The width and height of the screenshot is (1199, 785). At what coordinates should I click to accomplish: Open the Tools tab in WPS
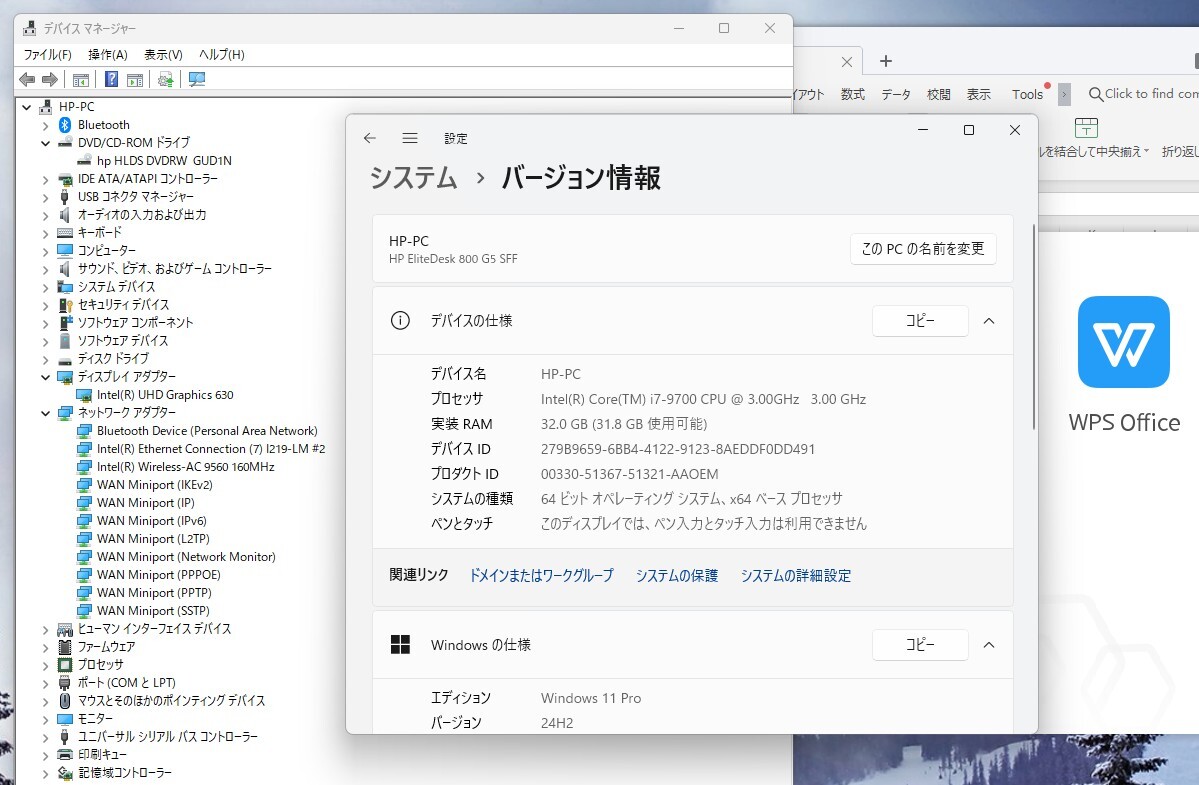click(x=1027, y=94)
